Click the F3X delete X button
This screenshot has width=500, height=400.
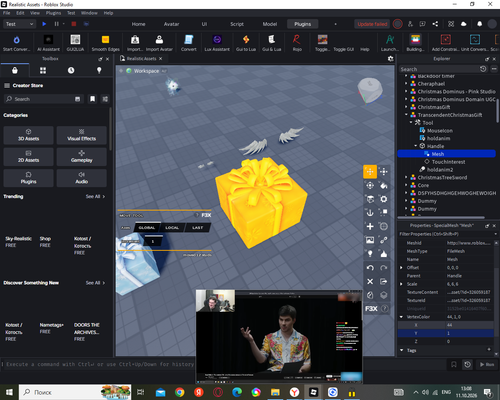pyautogui.click(x=370, y=281)
